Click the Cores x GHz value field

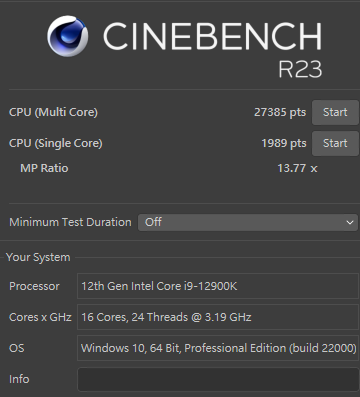pos(218,317)
